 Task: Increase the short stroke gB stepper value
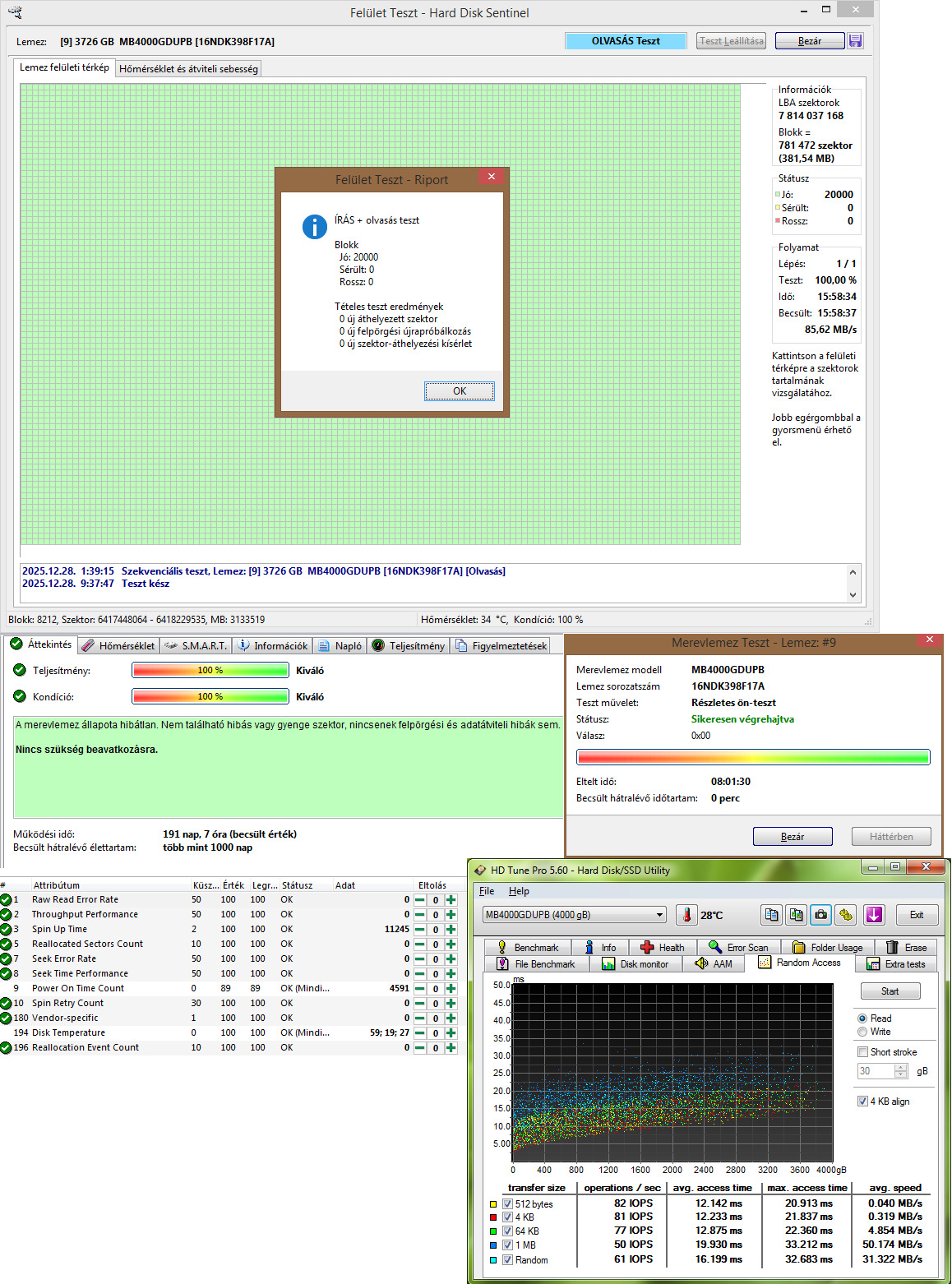coord(901,1068)
